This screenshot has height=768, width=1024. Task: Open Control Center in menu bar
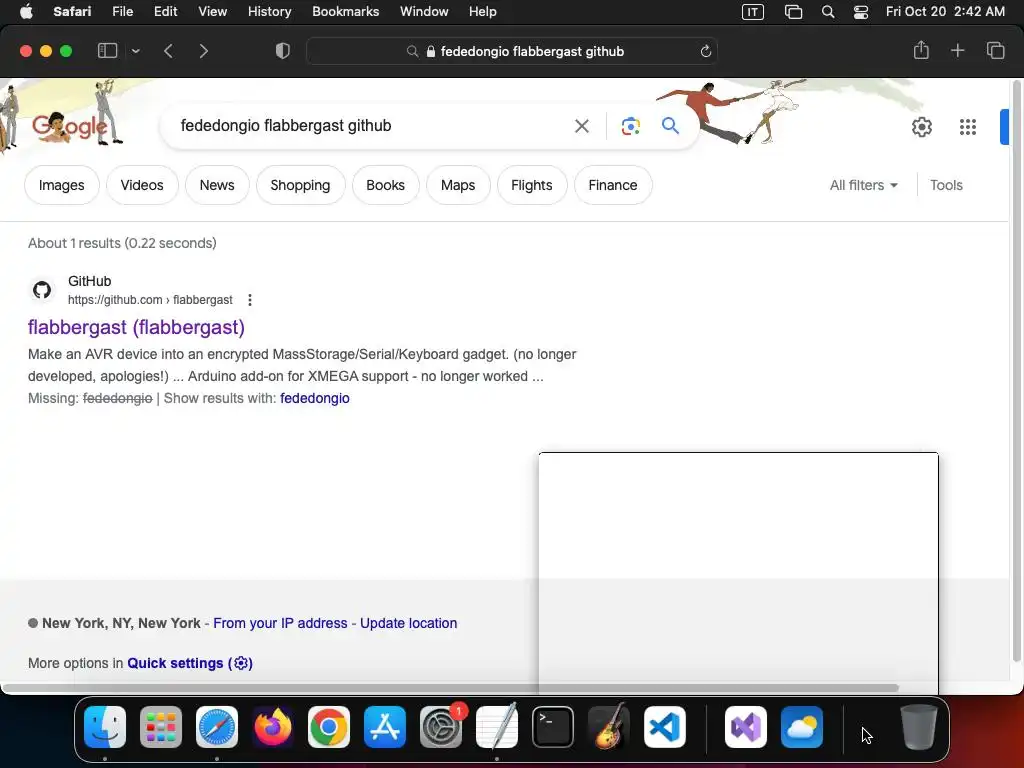[861, 12]
